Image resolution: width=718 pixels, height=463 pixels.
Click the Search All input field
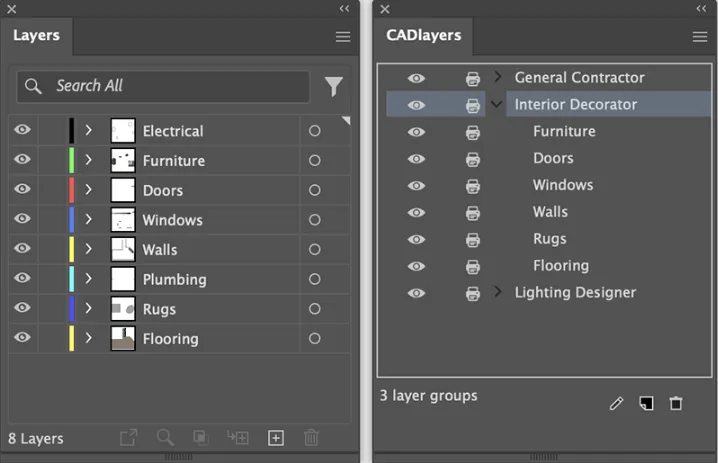(163, 86)
